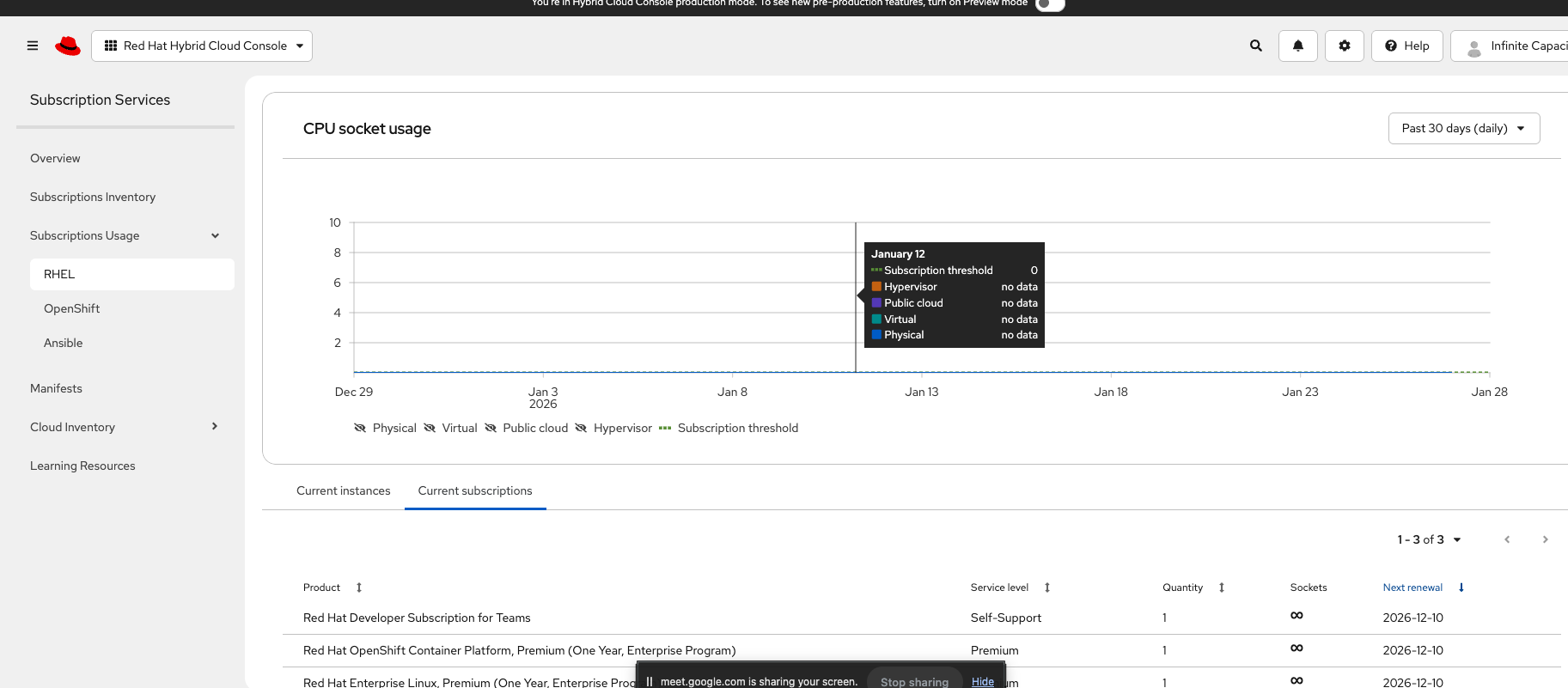This screenshot has width=1568, height=688.
Task: Click the CPU socket usage heading
Action: click(367, 129)
